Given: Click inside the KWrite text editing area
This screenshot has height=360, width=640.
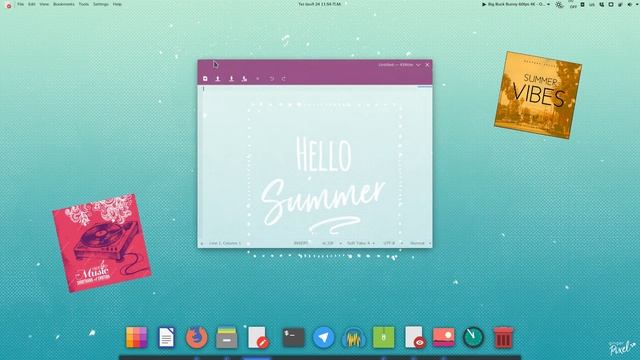Looking at the screenshot, I should 315,162.
